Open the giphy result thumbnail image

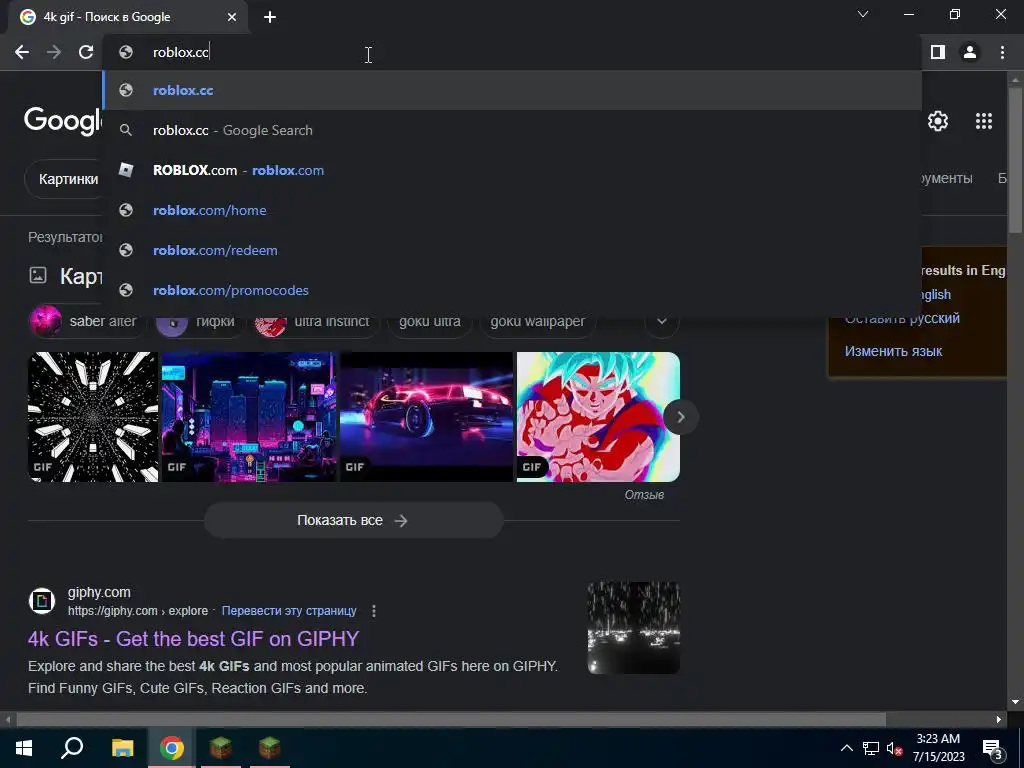click(x=633, y=628)
